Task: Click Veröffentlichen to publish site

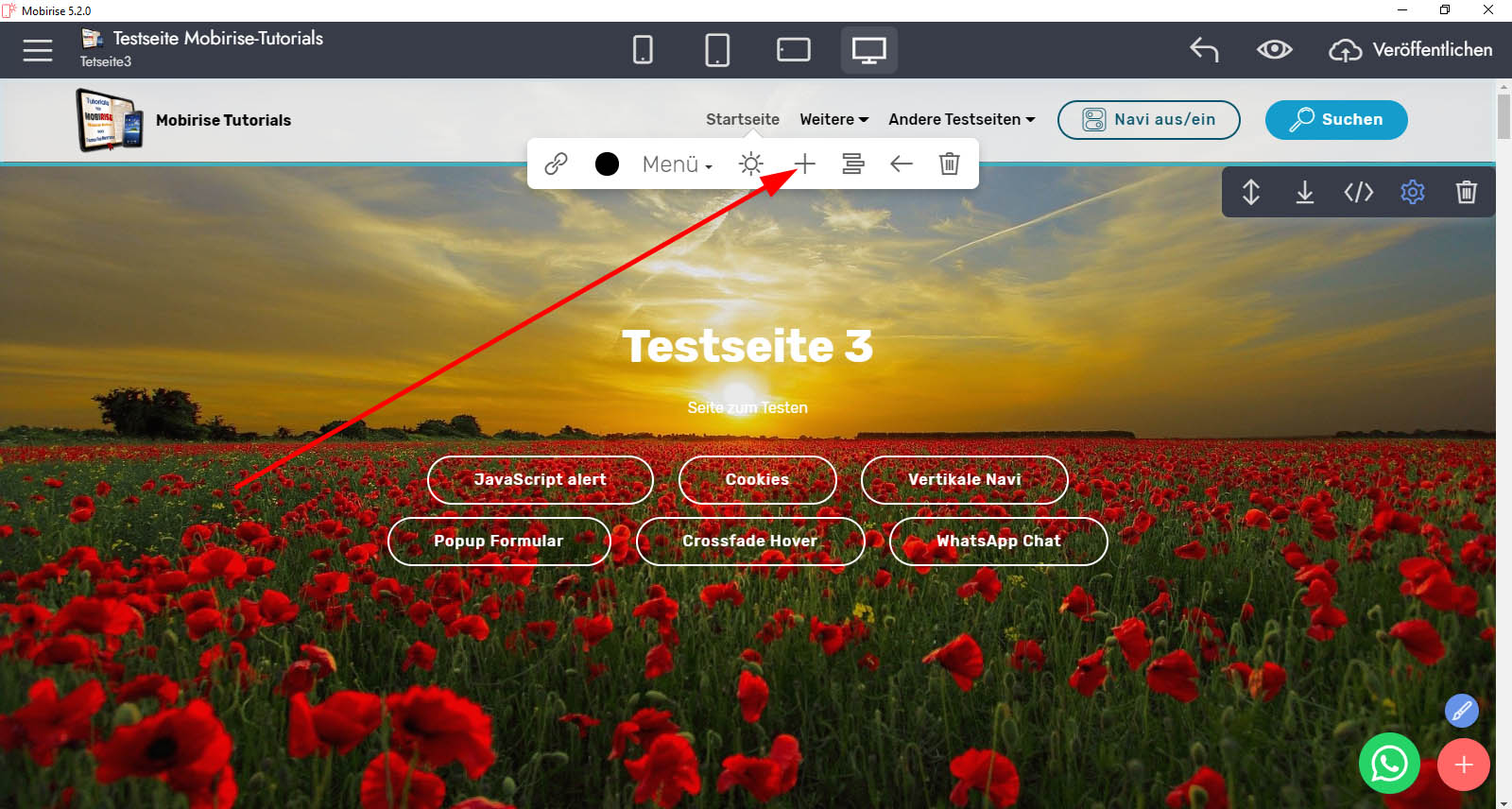Action: 1411,49
